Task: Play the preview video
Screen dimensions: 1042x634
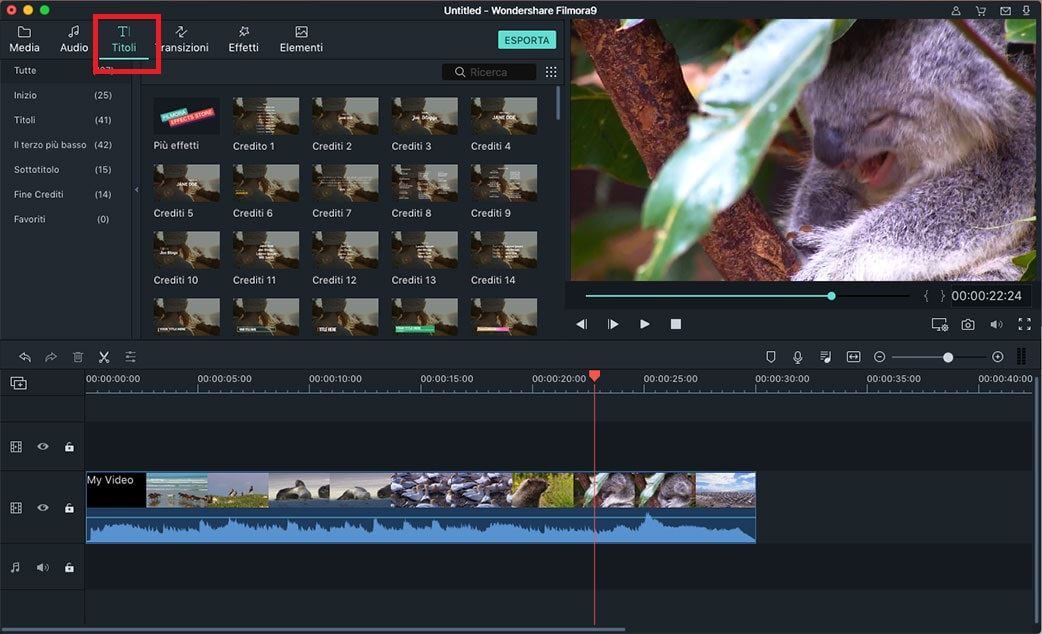Action: pos(644,324)
